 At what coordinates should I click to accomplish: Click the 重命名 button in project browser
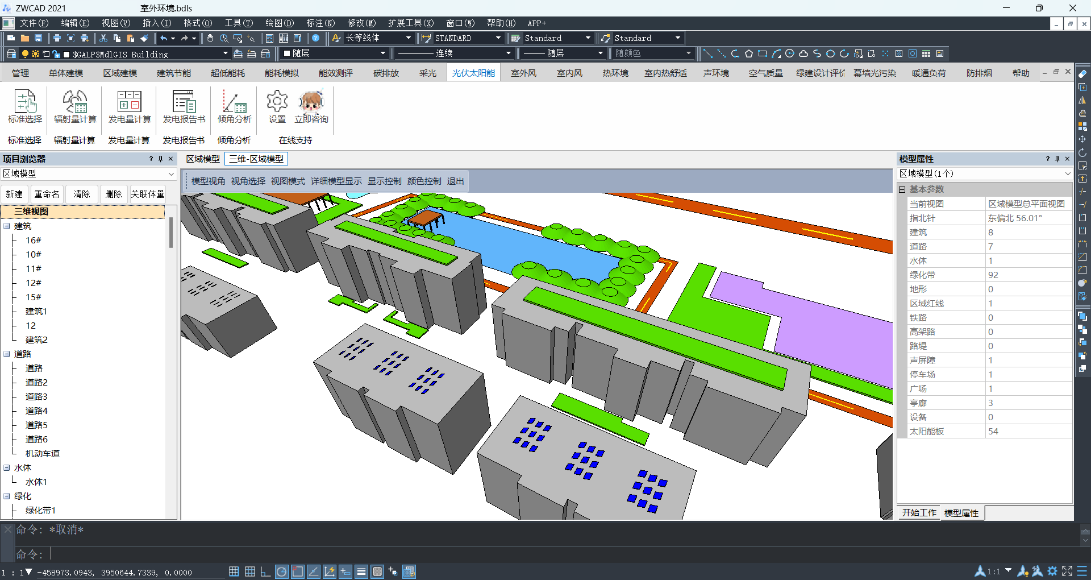pyautogui.click(x=47, y=194)
